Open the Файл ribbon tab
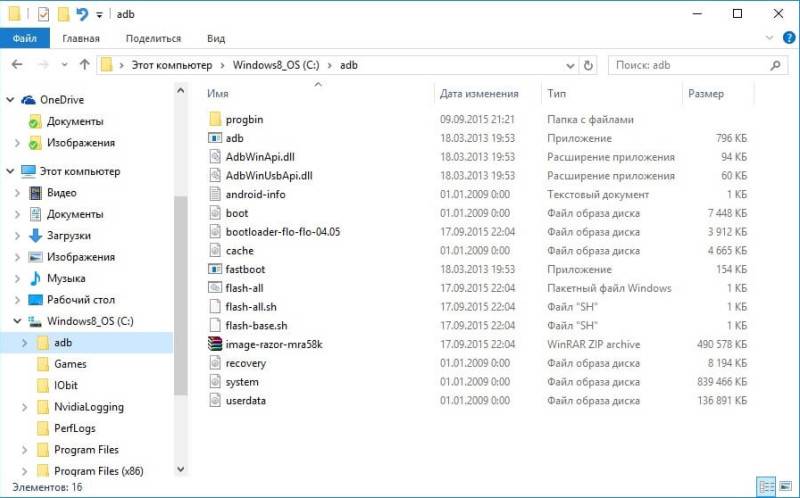The height and width of the screenshot is (498, 800). coord(24,38)
